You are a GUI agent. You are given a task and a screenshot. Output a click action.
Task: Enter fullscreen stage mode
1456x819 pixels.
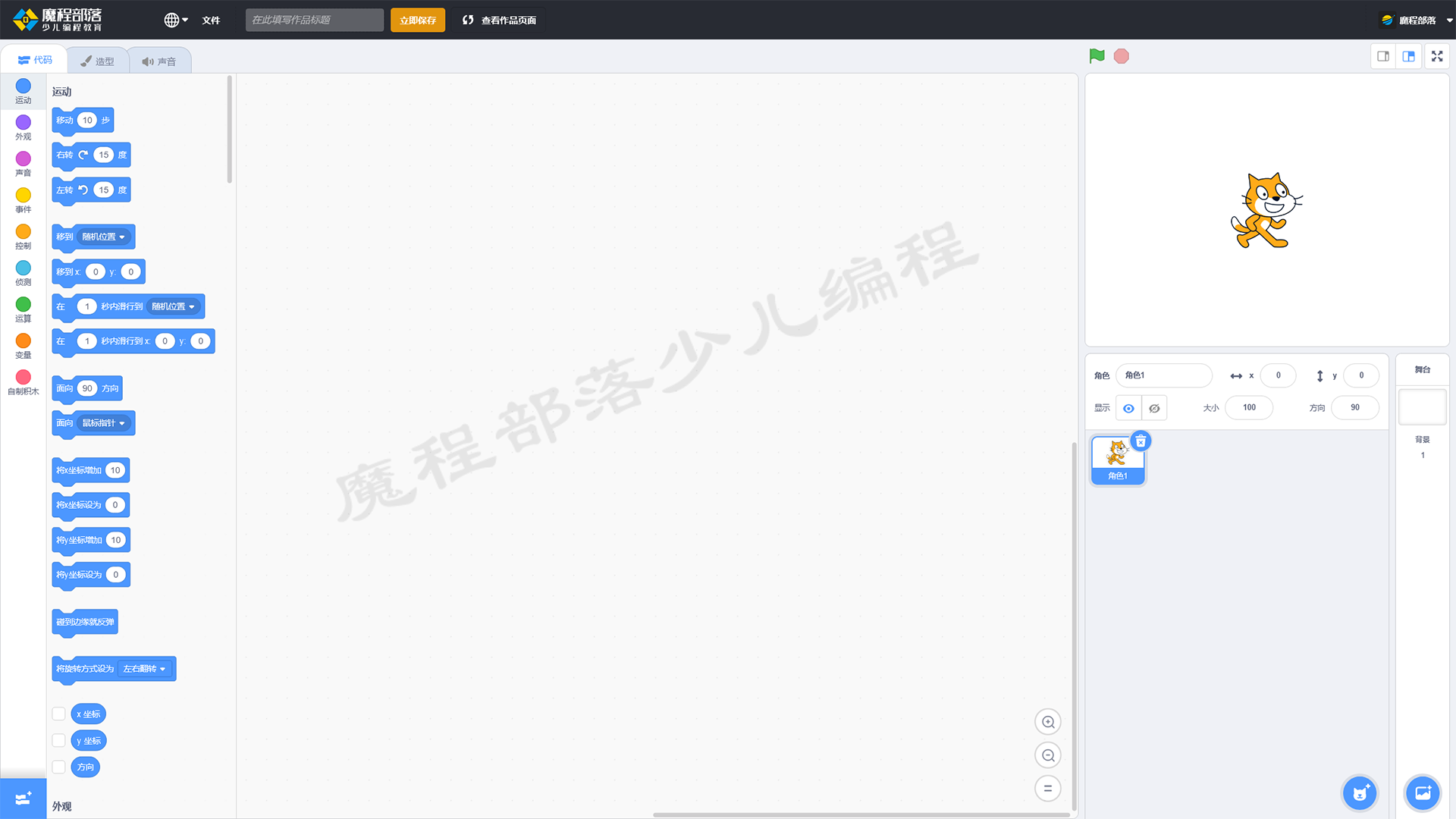[1437, 56]
